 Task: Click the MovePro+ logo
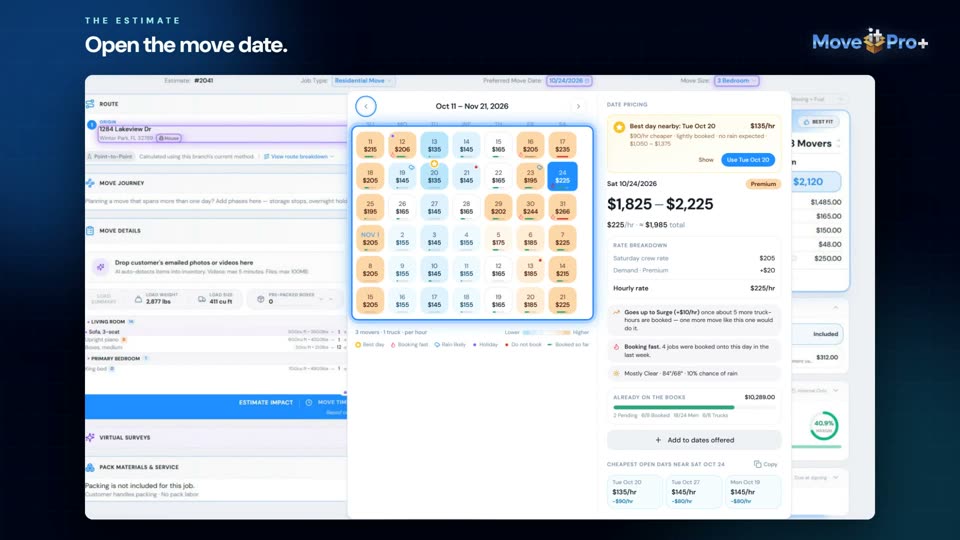click(870, 41)
